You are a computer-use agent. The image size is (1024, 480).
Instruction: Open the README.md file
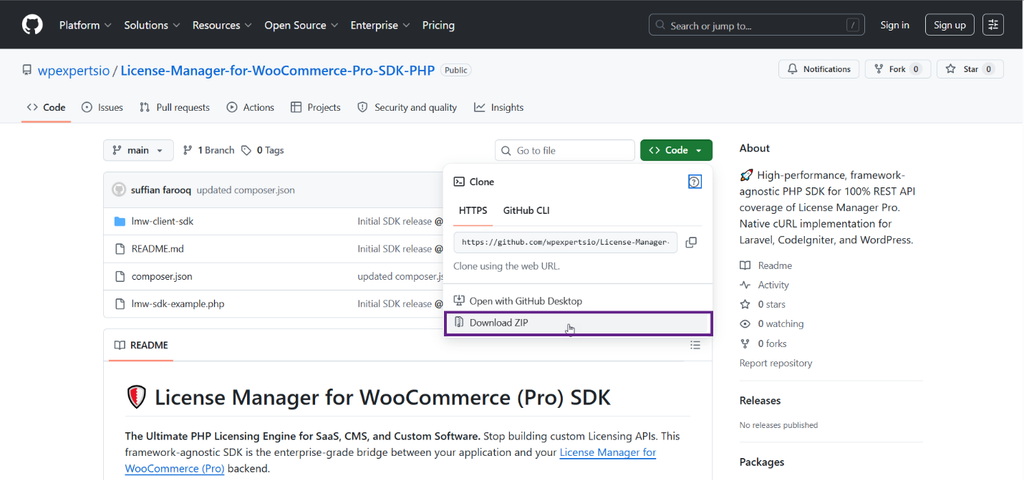click(157, 249)
